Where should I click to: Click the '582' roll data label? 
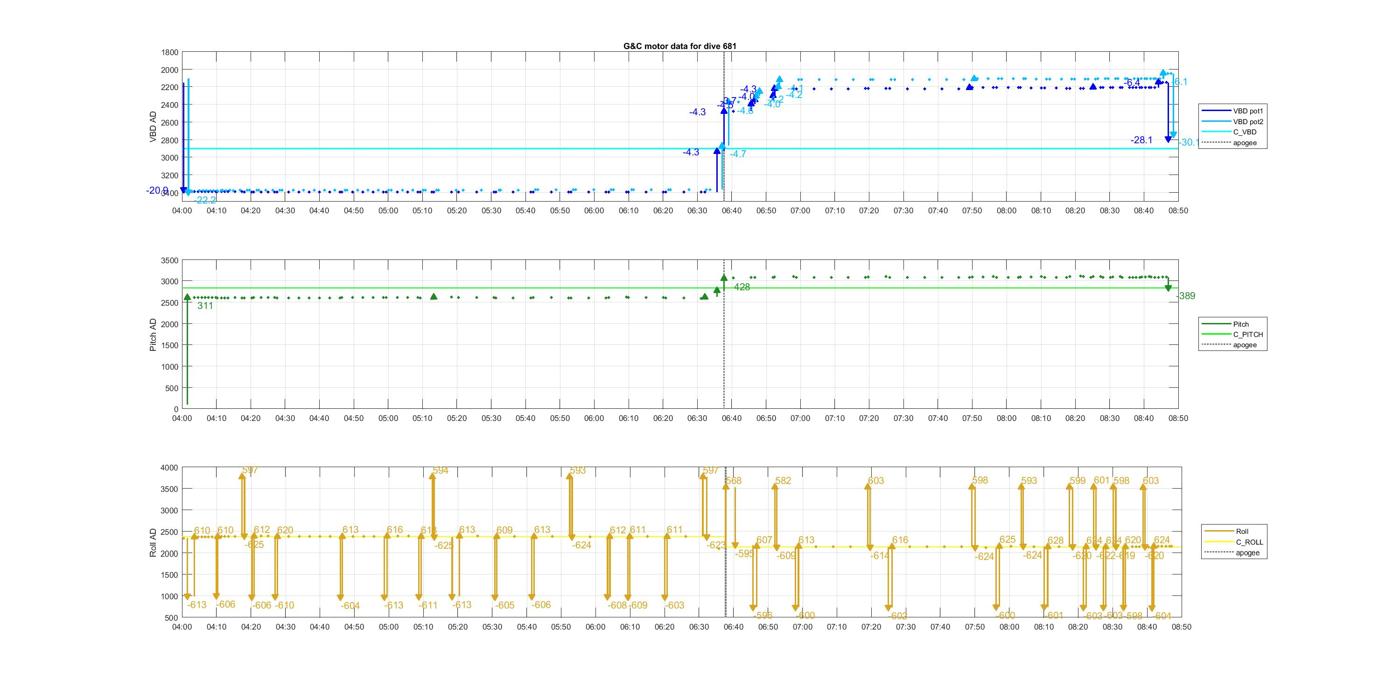[x=783, y=481]
